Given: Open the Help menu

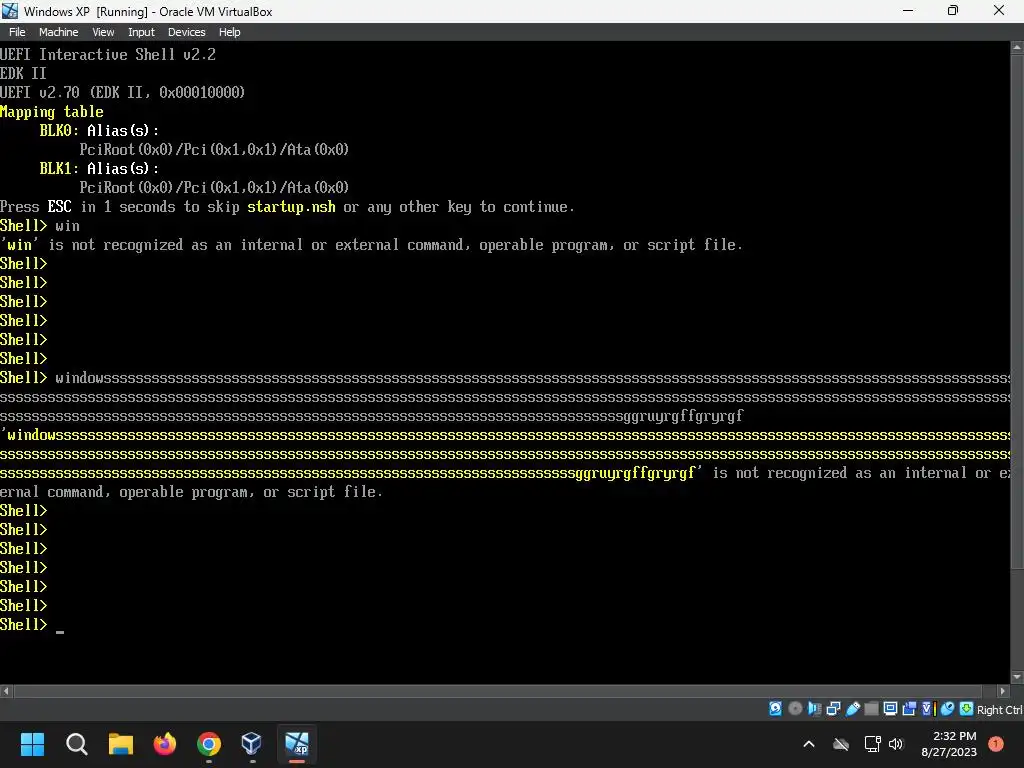Looking at the screenshot, I should [x=229, y=32].
